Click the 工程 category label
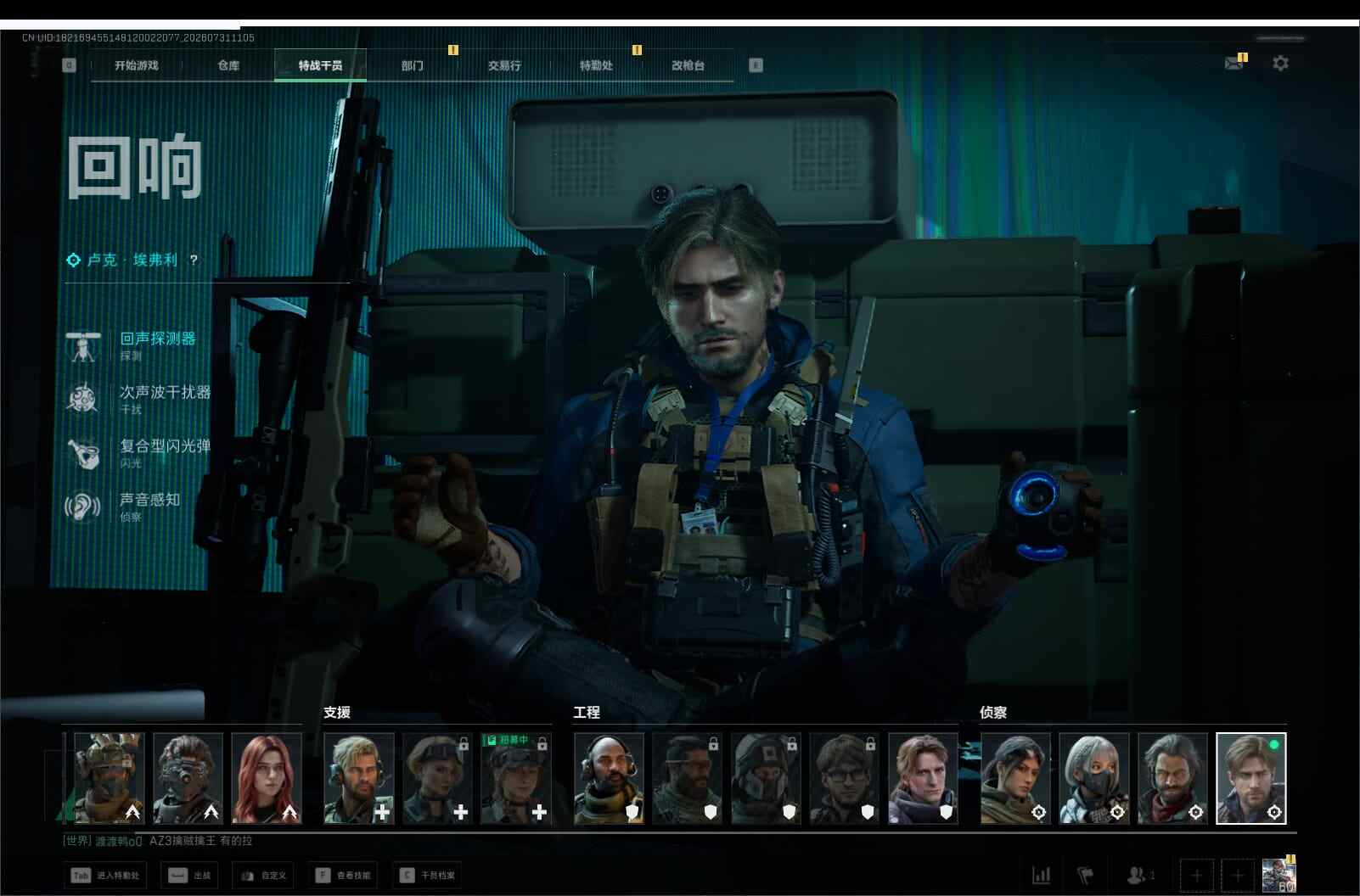The width and height of the screenshot is (1360, 896). [587, 713]
